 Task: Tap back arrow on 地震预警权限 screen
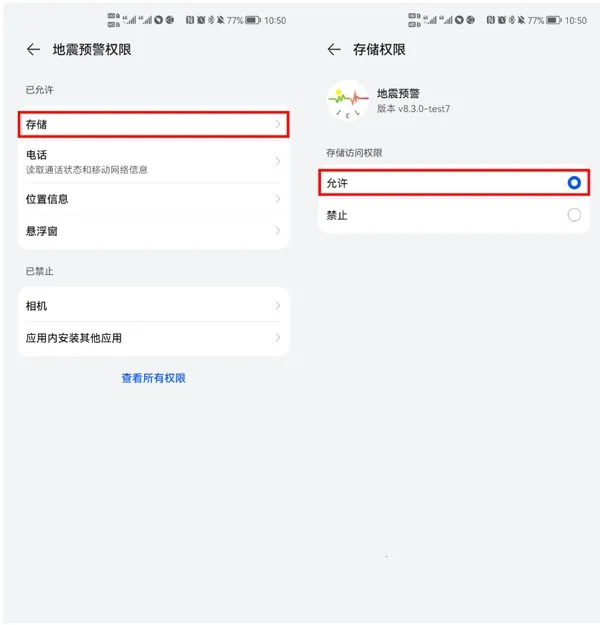[x=33, y=49]
